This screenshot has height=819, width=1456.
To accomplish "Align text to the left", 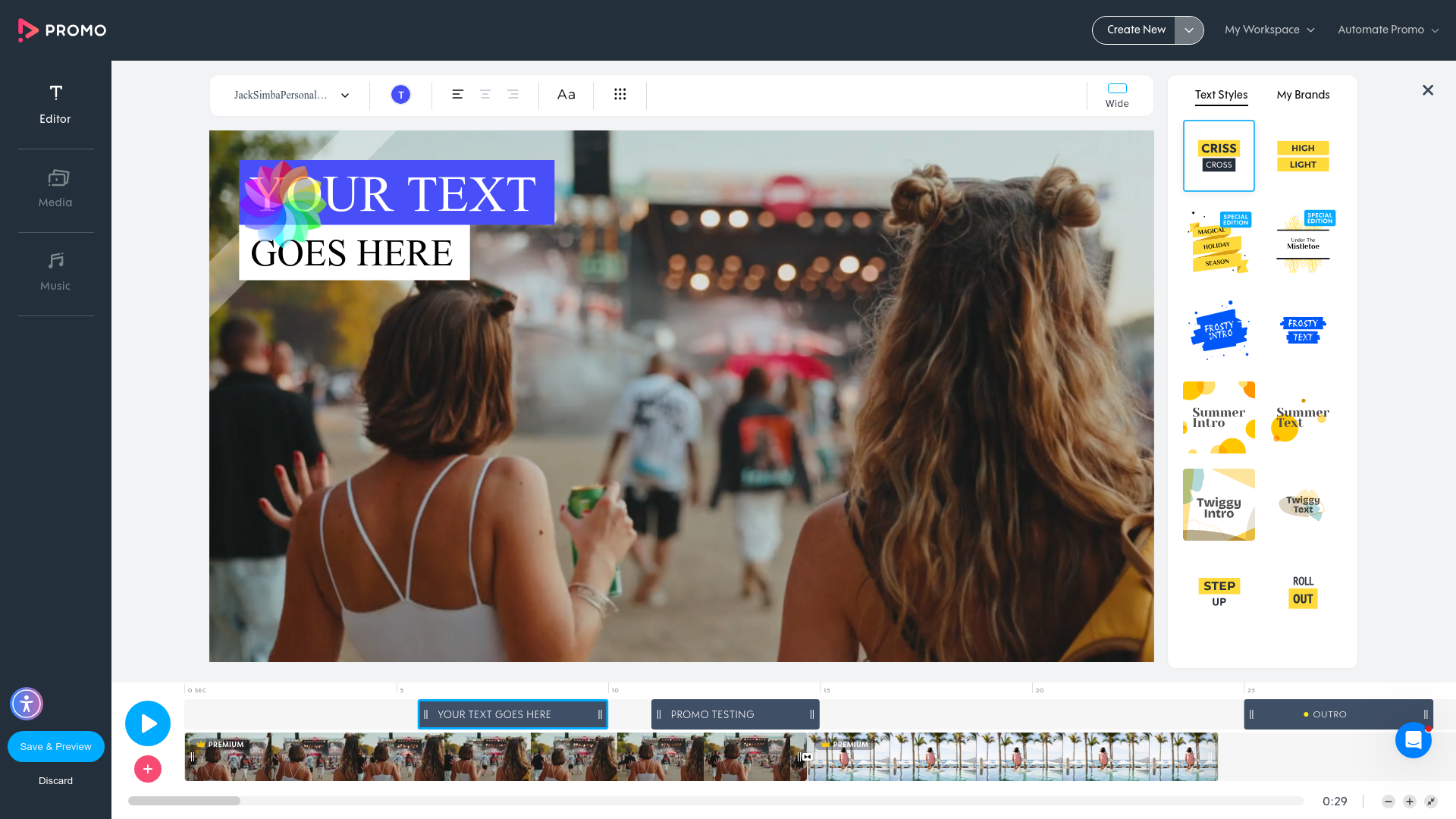I will (x=457, y=94).
